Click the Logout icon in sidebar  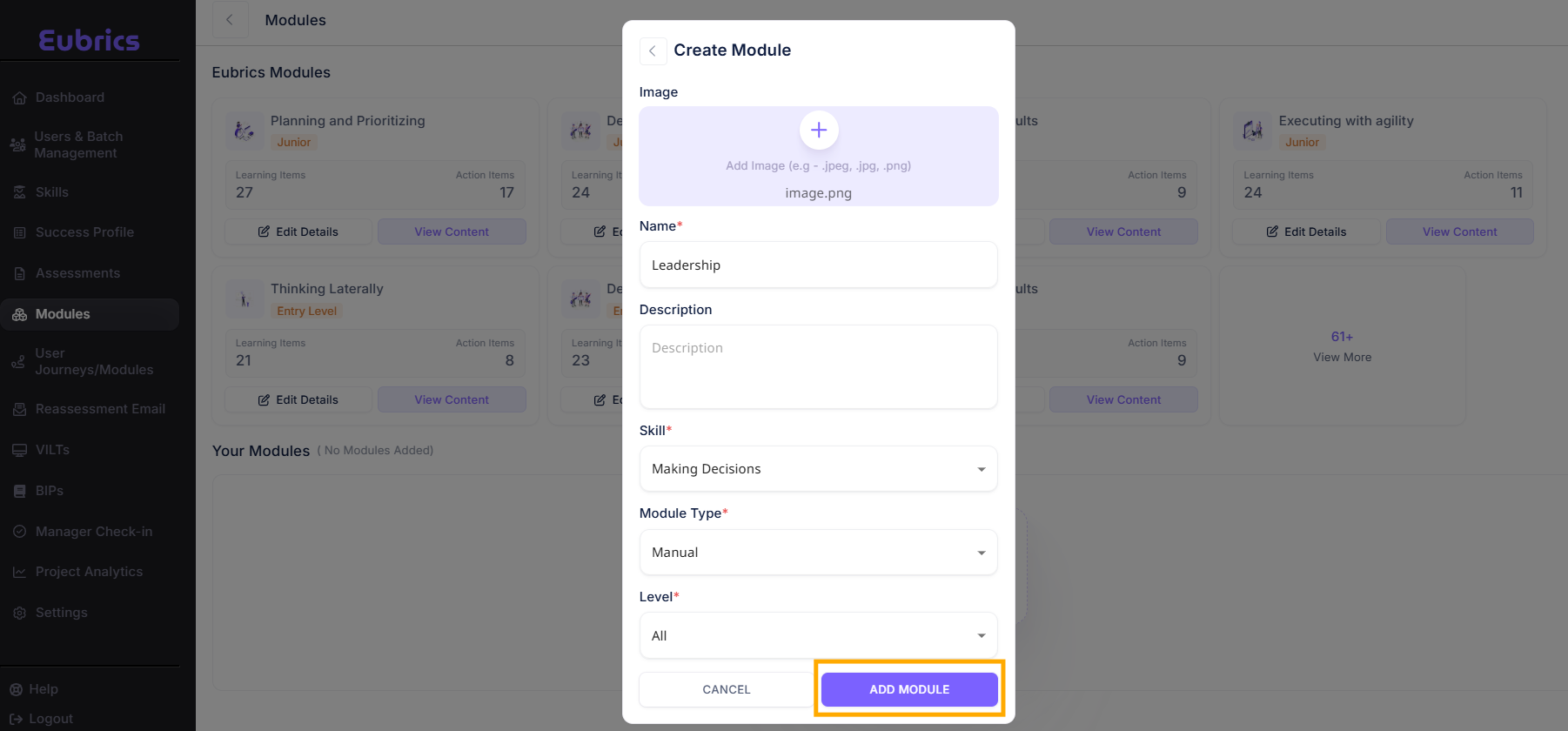point(16,719)
